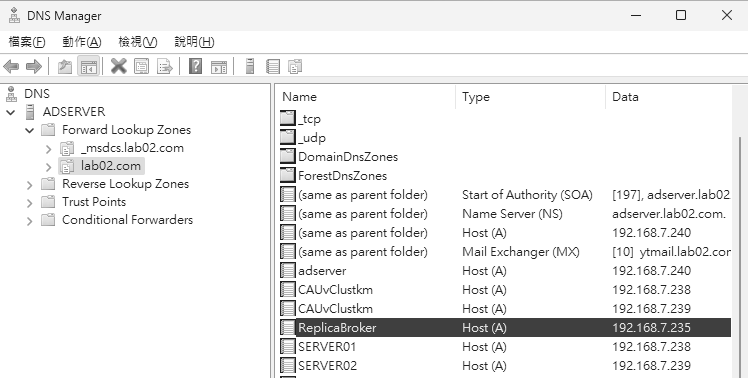Open the 檔案(F) File menu

(27, 42)
